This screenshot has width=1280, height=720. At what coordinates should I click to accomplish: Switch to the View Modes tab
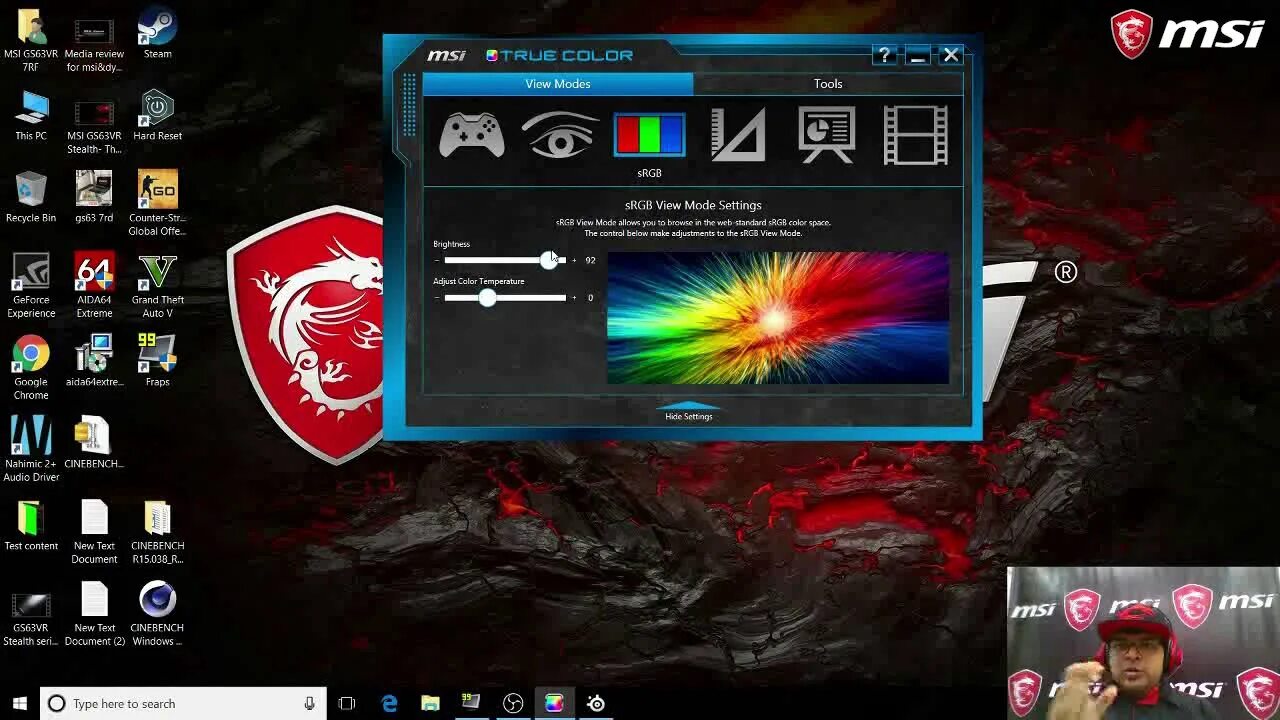pyautogui.click(x=558, y=84)
